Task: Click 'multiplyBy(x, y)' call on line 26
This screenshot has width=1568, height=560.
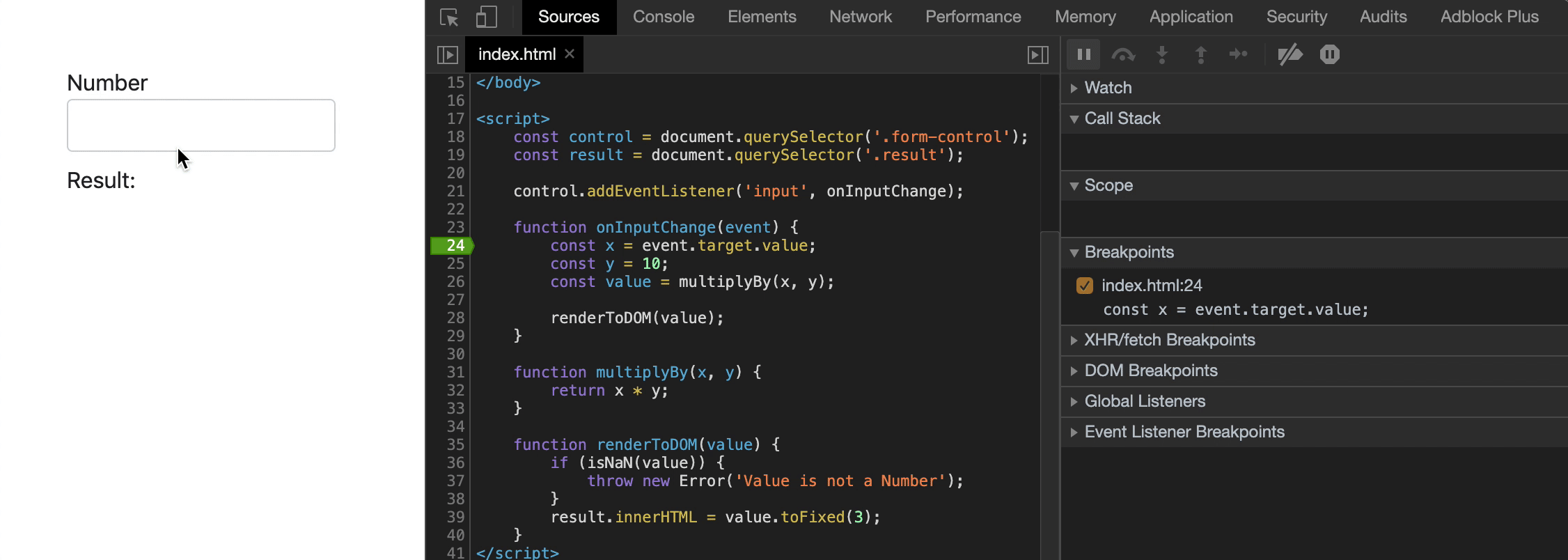Action: (752, 281)
